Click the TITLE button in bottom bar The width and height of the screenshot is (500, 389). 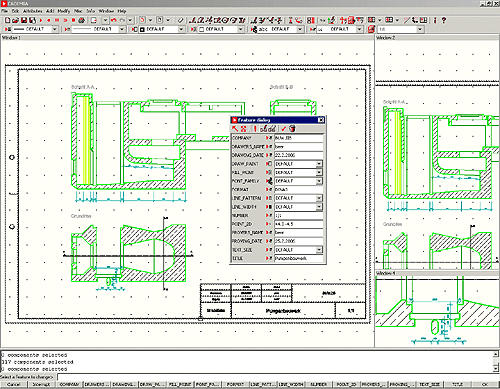[x=457, y=384]
